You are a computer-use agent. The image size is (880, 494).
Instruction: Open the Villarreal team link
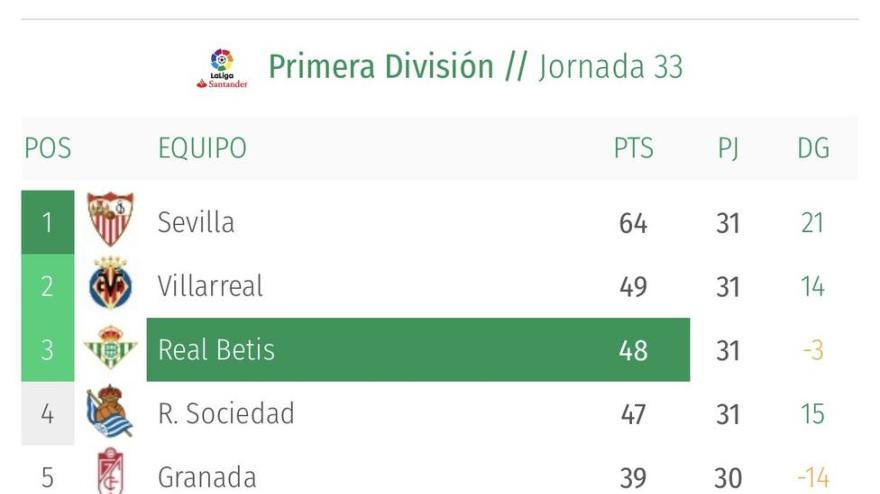coord(210,286)
